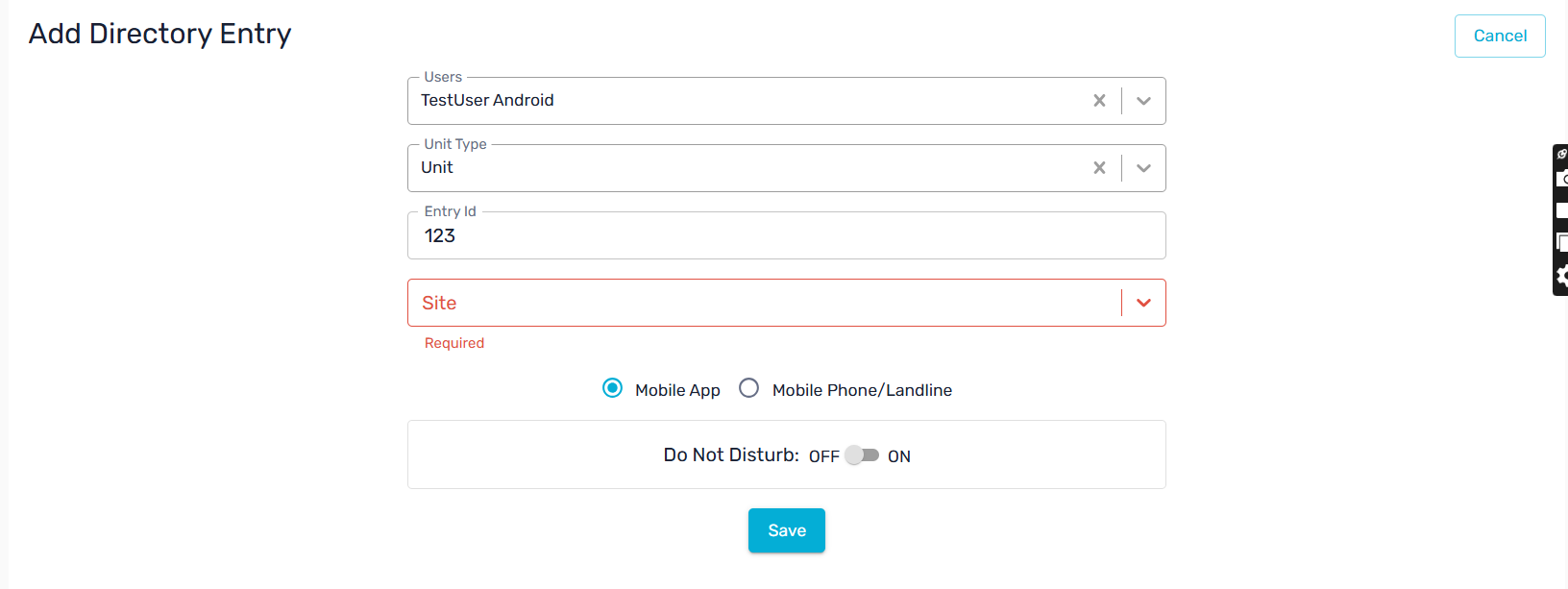Save the directory entry
Image resolution: width=1568 pixels, height=589 pixels.
click(787, 530)
